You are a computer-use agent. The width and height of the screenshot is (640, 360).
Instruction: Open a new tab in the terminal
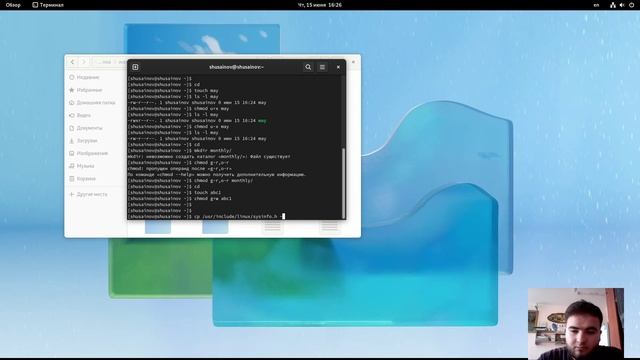pos(135,67)
